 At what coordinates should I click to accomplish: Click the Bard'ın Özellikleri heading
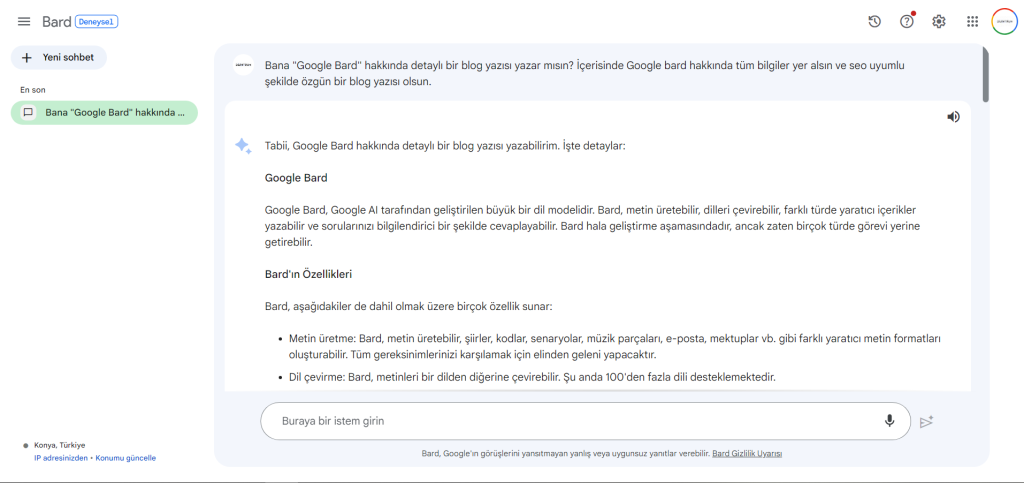[x=308, y=274]
